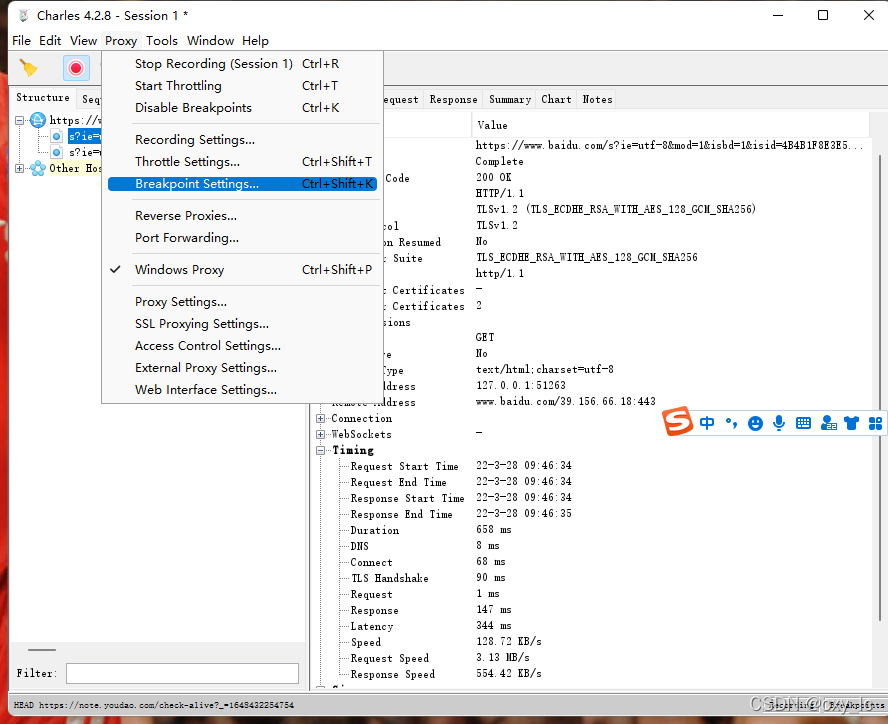Open Reverse Proxies...
The width and height of the screenshot is (888, 724).
pos(242,216)
